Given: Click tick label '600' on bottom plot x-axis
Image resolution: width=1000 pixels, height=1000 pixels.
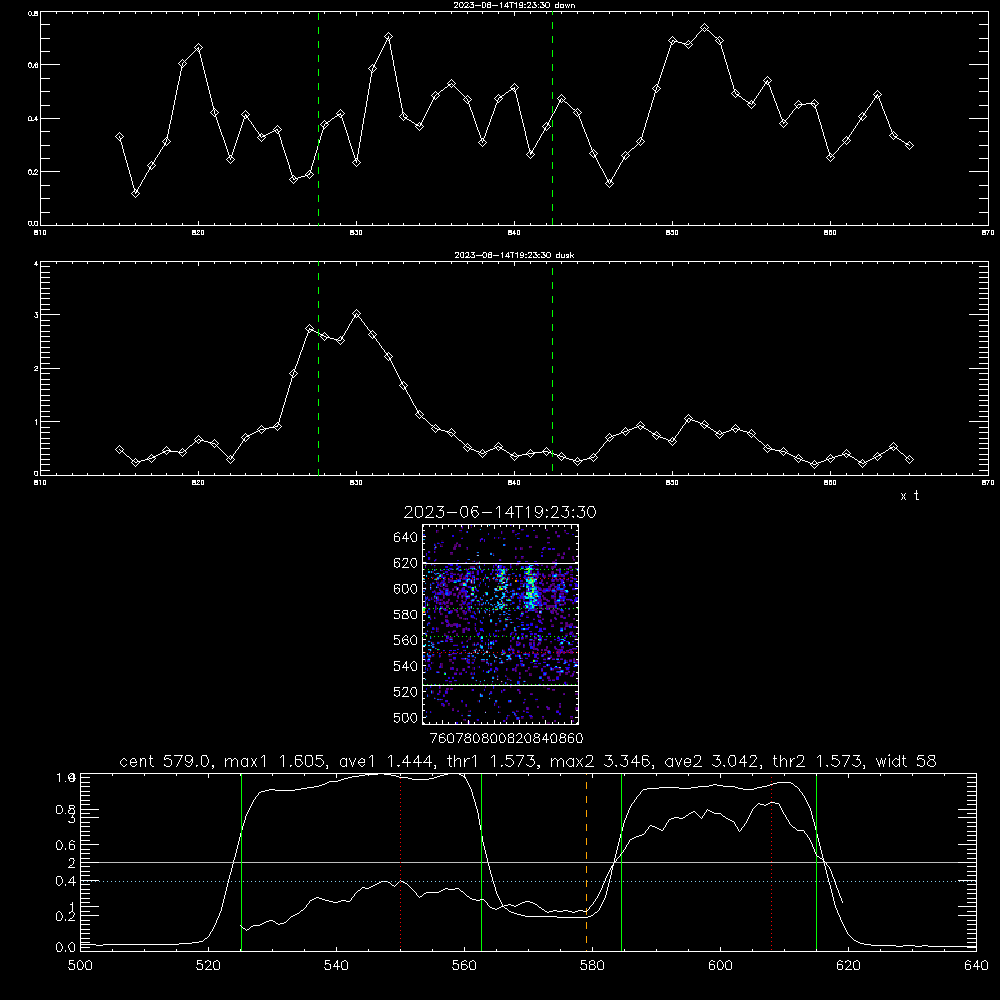Looking at the screenshot, I should (x=720, y=966).
